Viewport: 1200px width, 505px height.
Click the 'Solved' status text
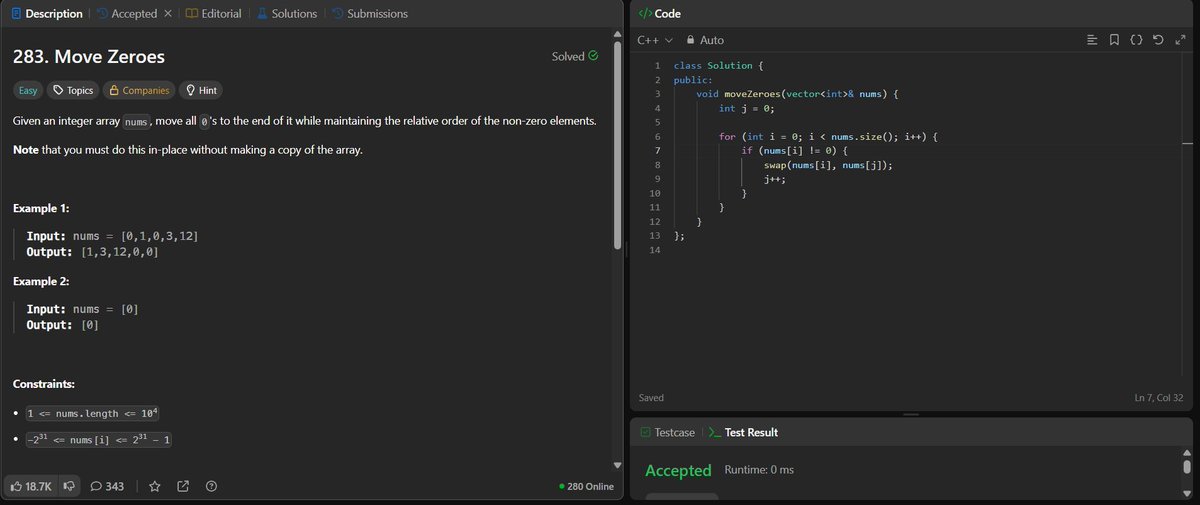coord(568,56)
